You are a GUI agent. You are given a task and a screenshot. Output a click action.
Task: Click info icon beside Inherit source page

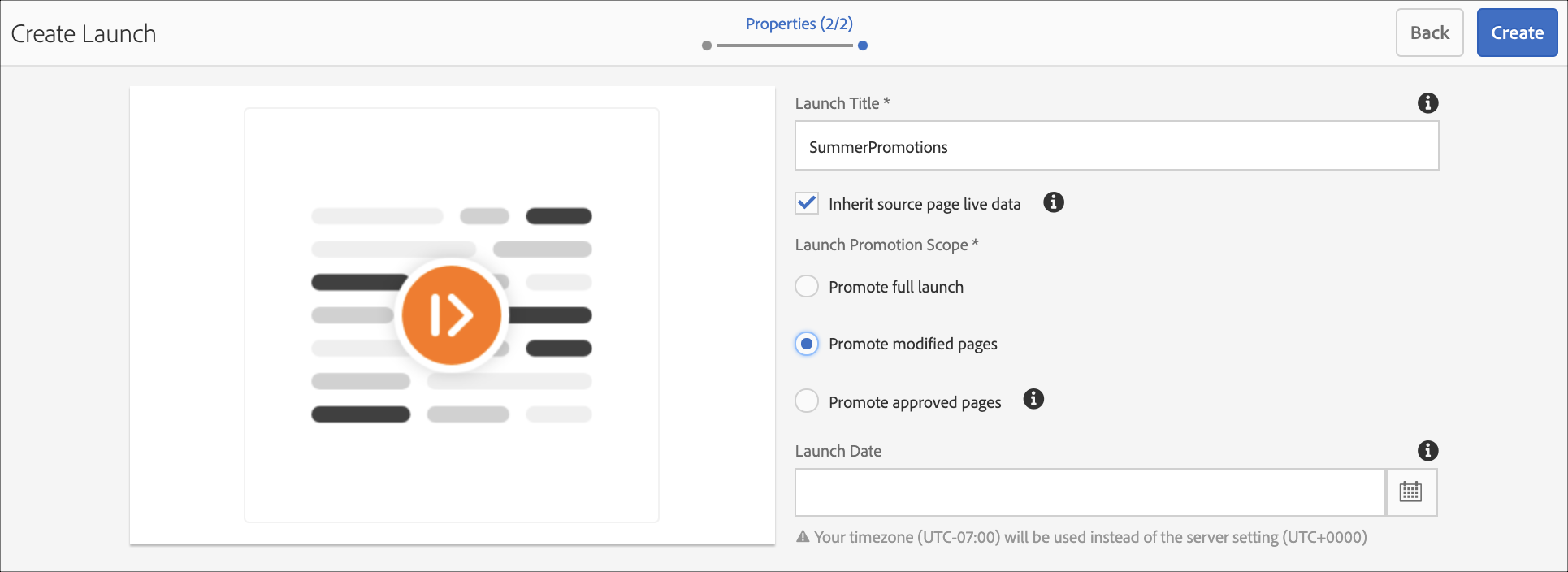click(1054, 202)
